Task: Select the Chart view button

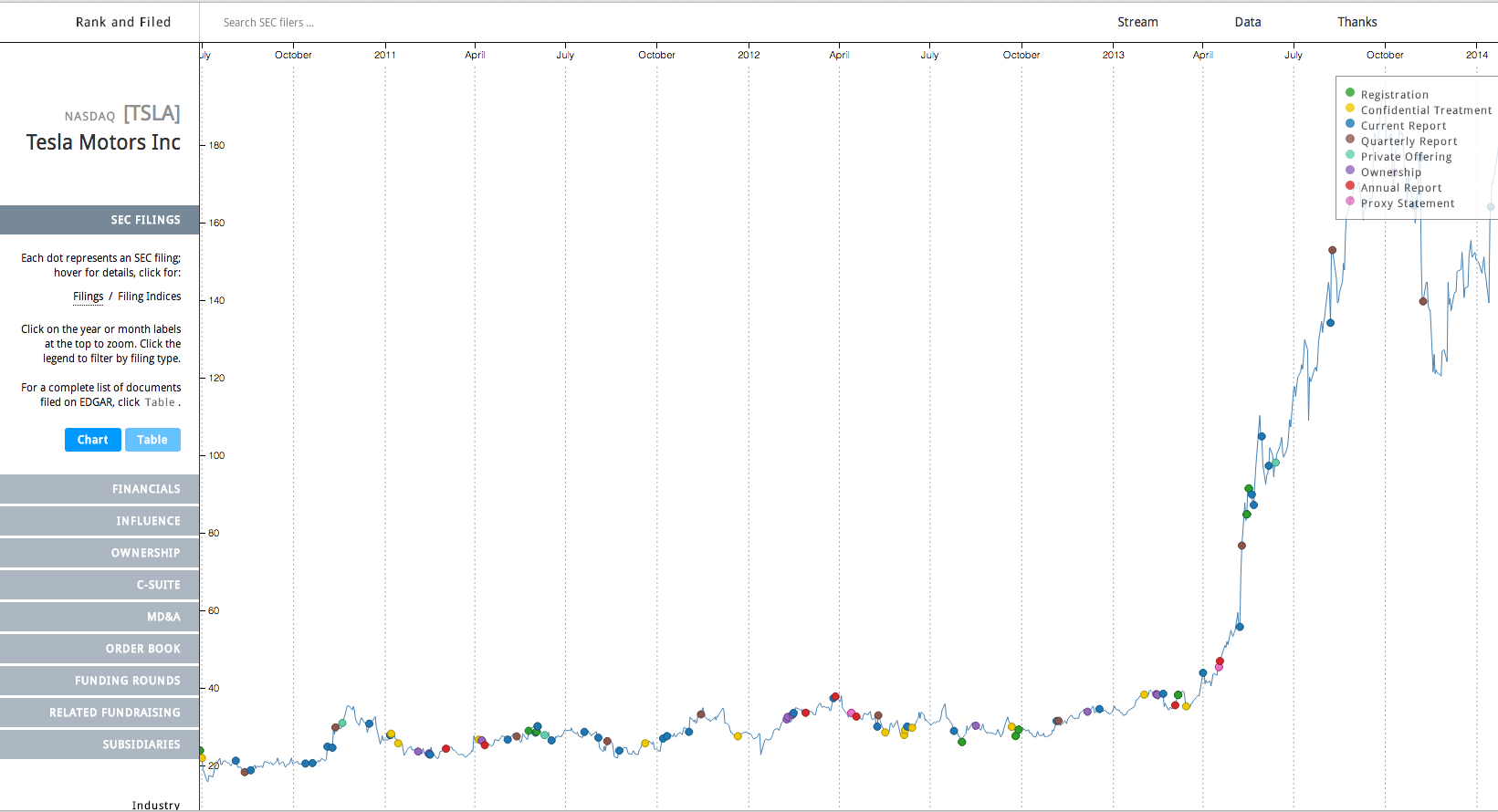Action: (92, 440)
